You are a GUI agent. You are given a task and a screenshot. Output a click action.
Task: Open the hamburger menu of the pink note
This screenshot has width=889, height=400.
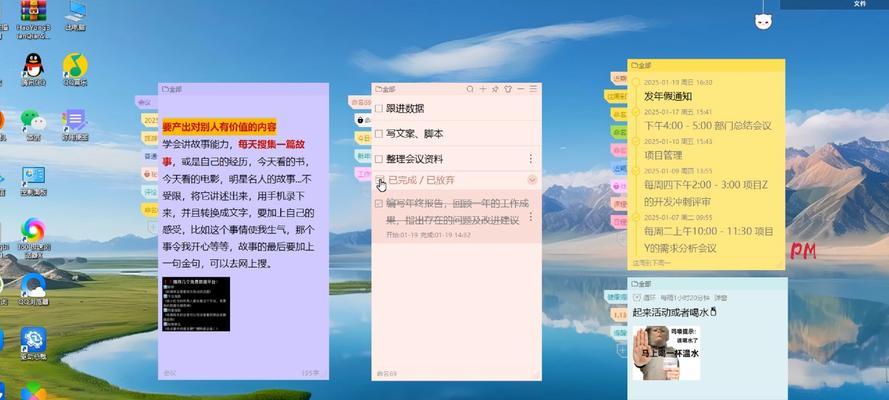click(x=533, y=90)
